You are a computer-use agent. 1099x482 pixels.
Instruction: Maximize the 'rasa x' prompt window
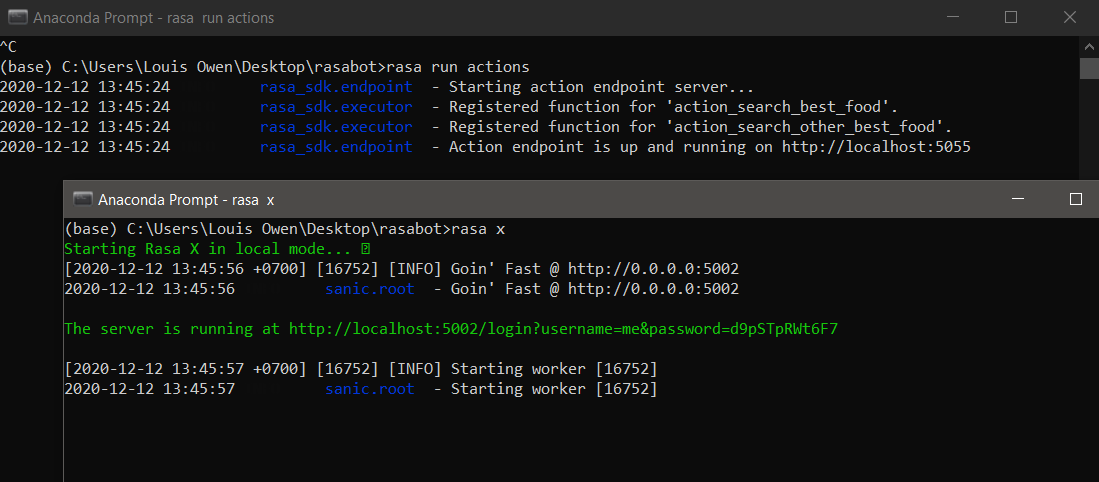(x=1076, y=200)
